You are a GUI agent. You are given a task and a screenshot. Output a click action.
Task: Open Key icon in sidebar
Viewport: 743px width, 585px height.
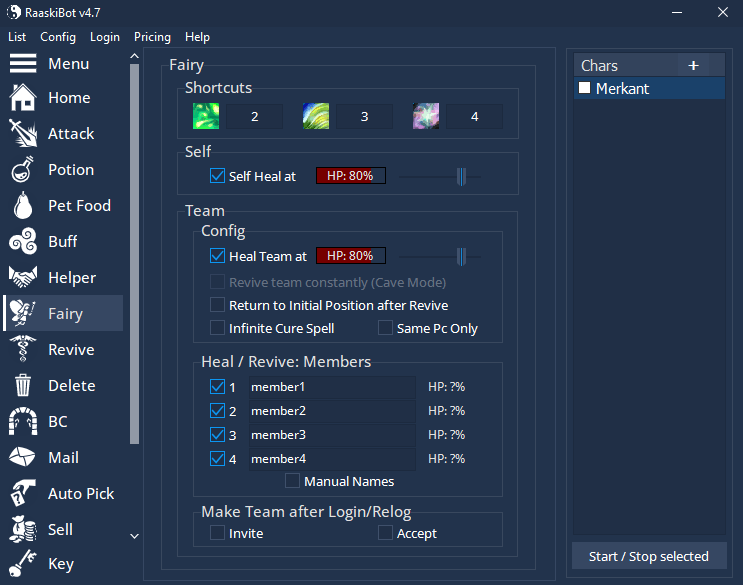tap(23, 564)
